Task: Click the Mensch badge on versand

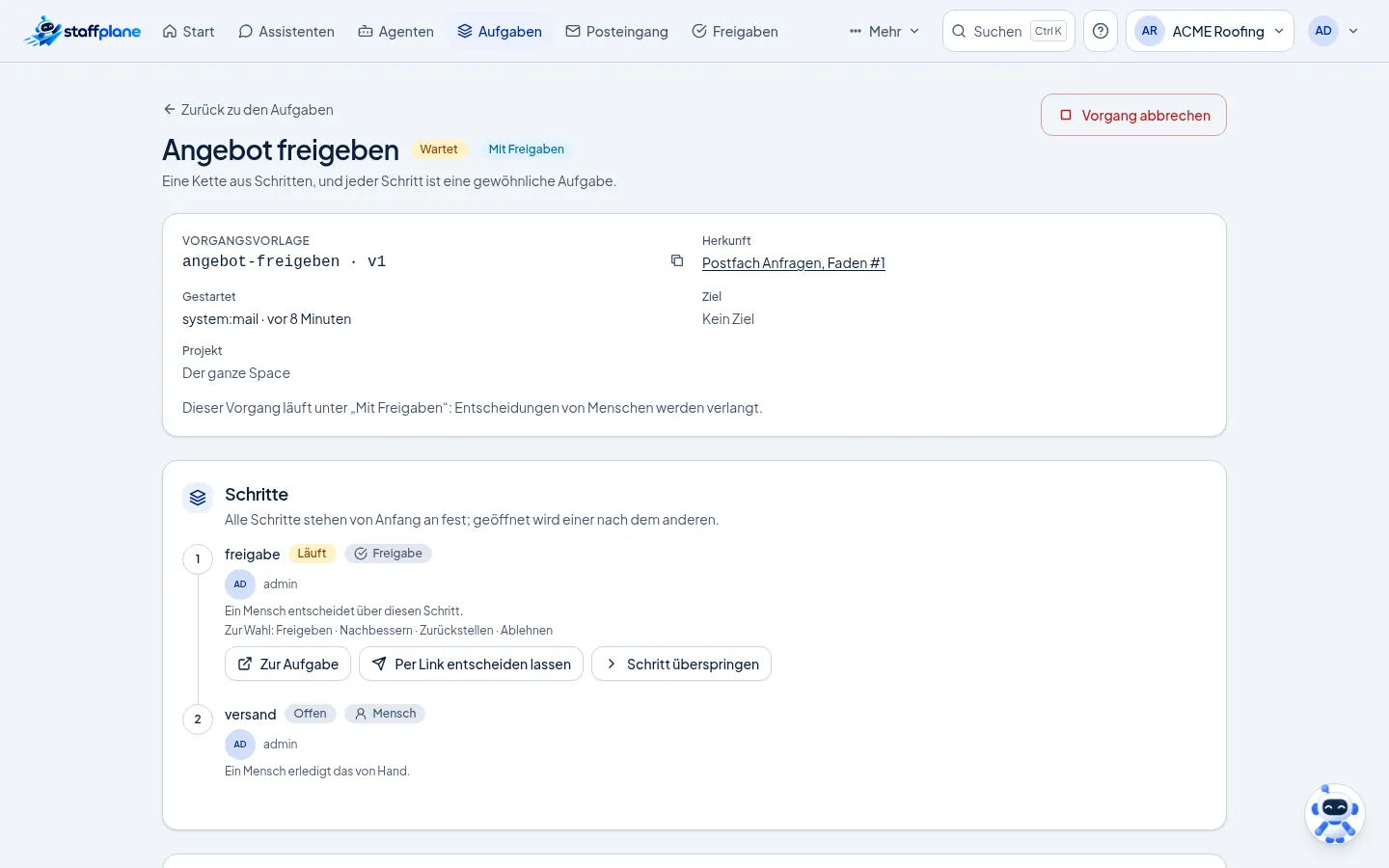Action: [x=385, y=714]
